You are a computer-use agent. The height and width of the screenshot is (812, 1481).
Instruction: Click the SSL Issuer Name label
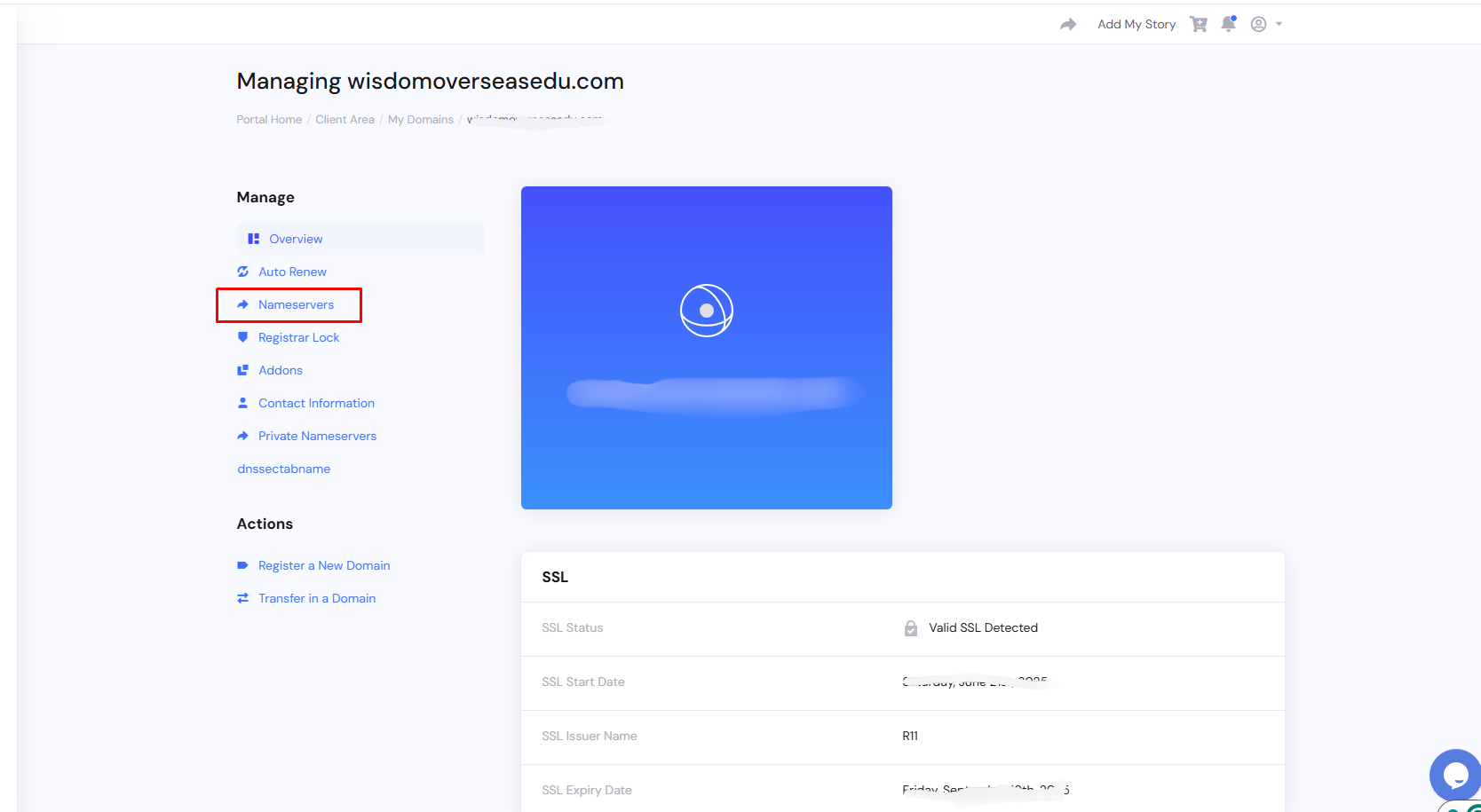[590, 736]
